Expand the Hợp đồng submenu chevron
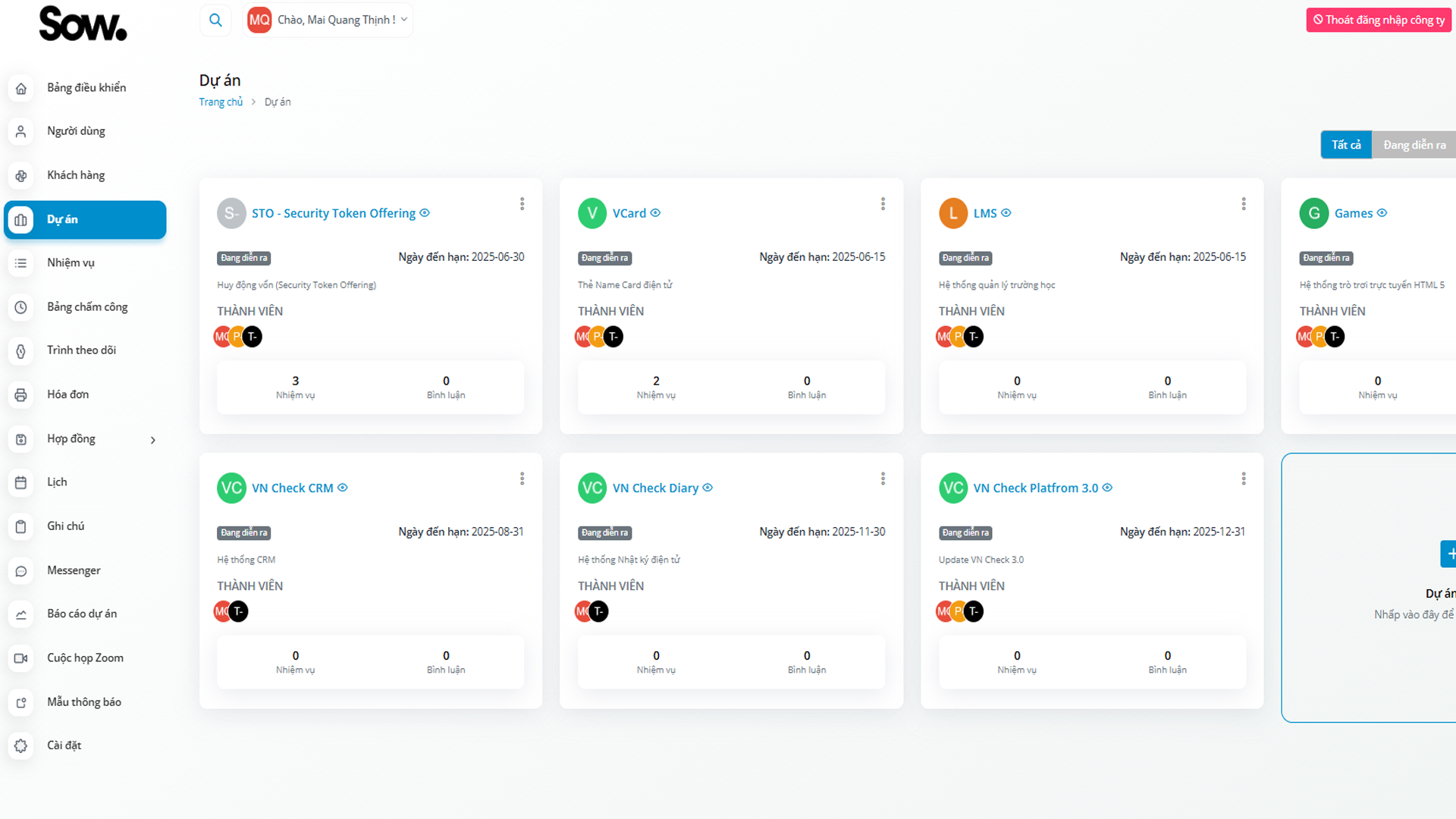Viewport: 1456px width, 819px height. pyautogui.click(x=153, y=440)
